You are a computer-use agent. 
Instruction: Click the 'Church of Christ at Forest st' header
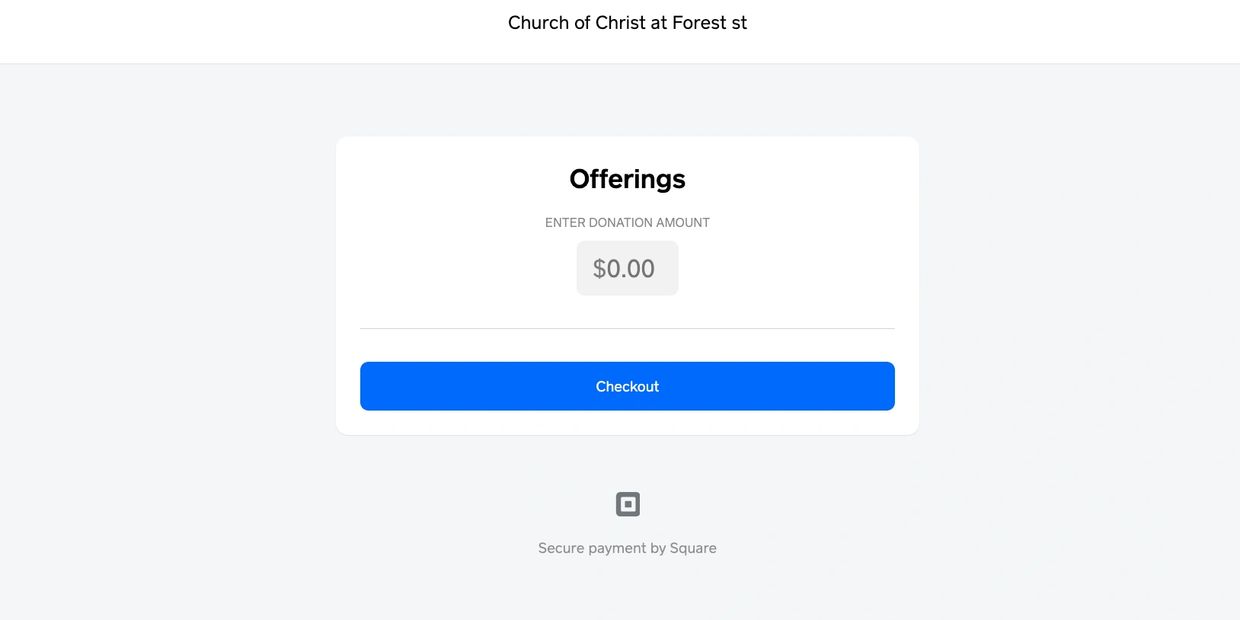pos(627,22)
